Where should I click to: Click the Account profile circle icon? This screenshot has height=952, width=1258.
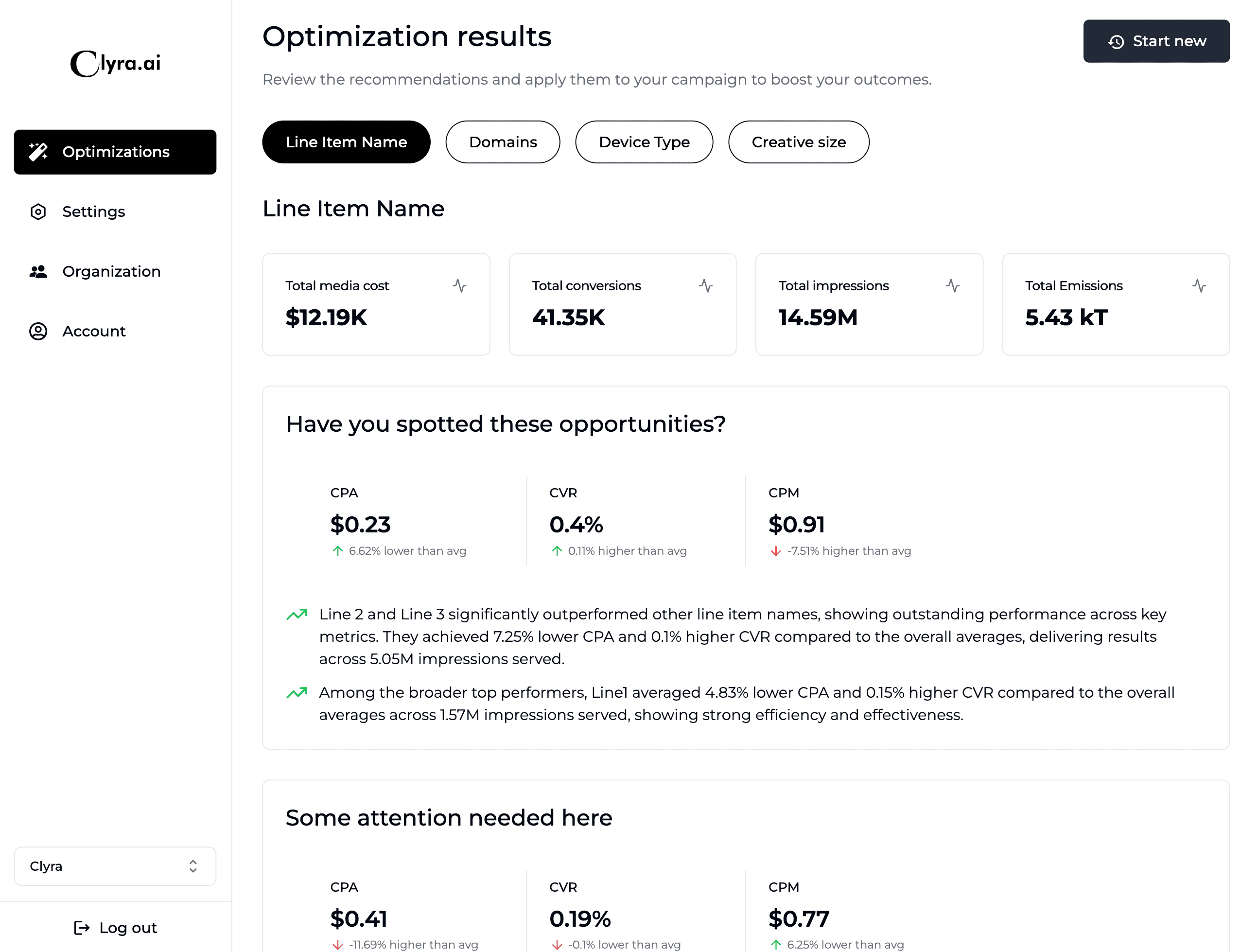pos(38,331)
